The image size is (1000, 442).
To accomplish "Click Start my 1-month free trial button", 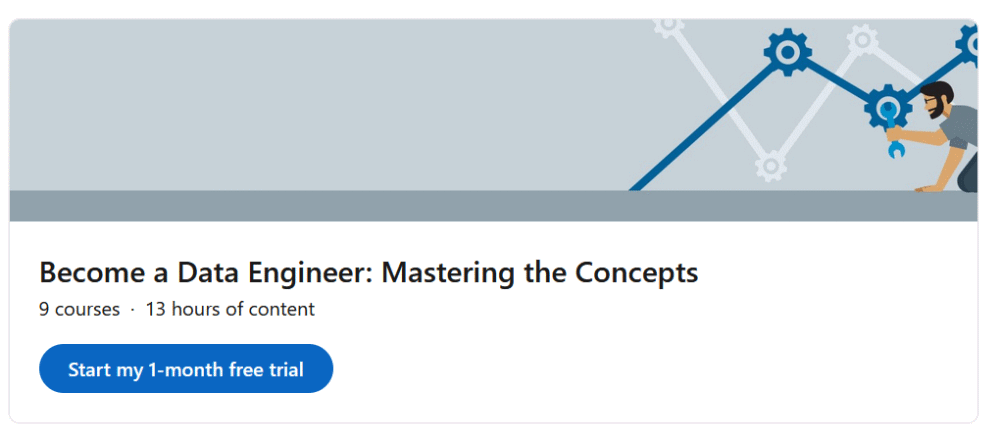I will click(x=186, y=369).
